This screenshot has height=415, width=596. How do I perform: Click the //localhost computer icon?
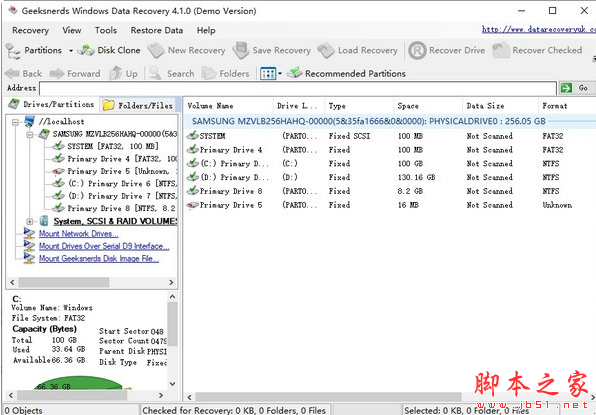pyautogui.click(x=30, y=122)
